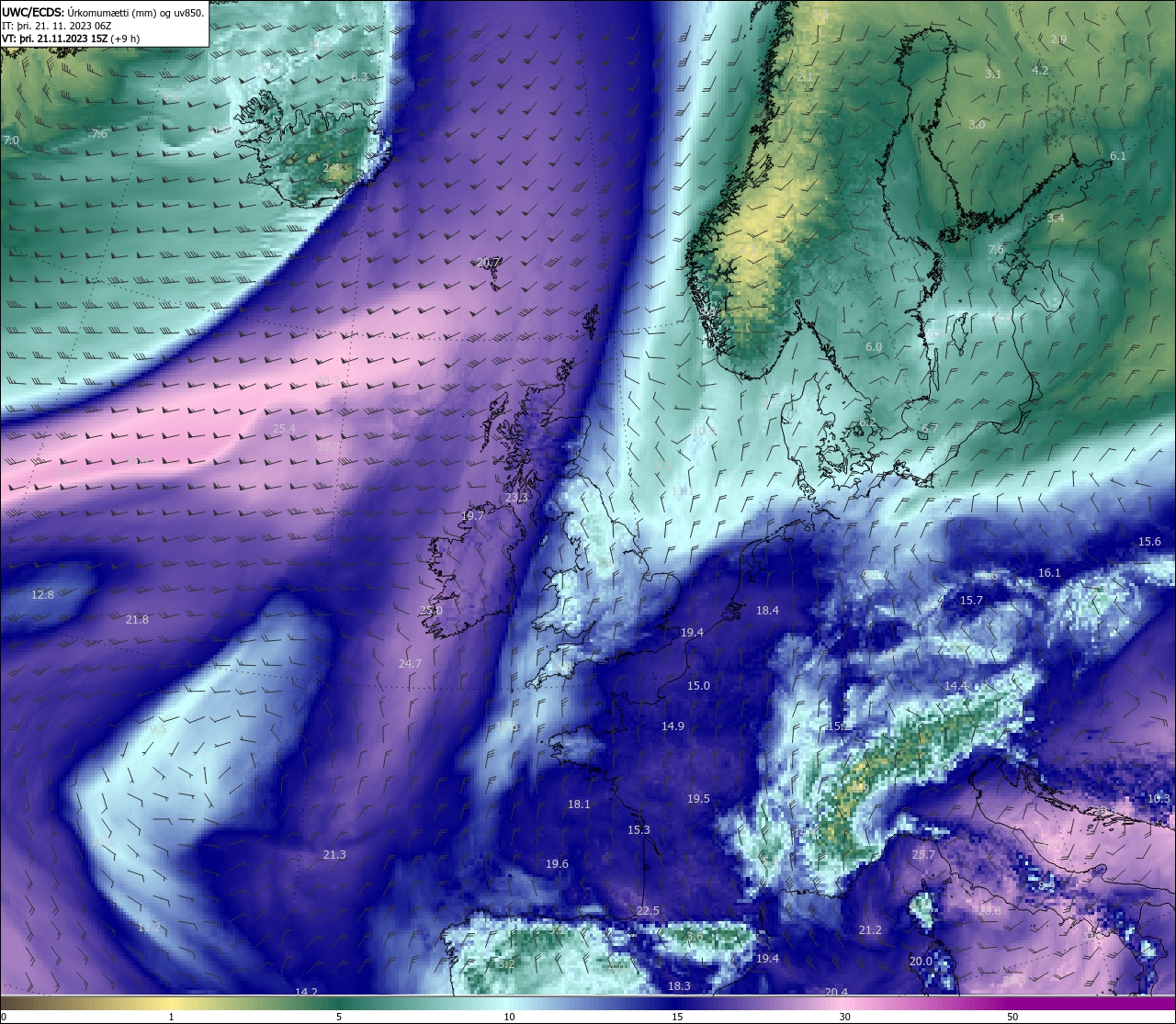
Task: Click the 20.4 value near the colorbar
Action: (x=836, y=992)
